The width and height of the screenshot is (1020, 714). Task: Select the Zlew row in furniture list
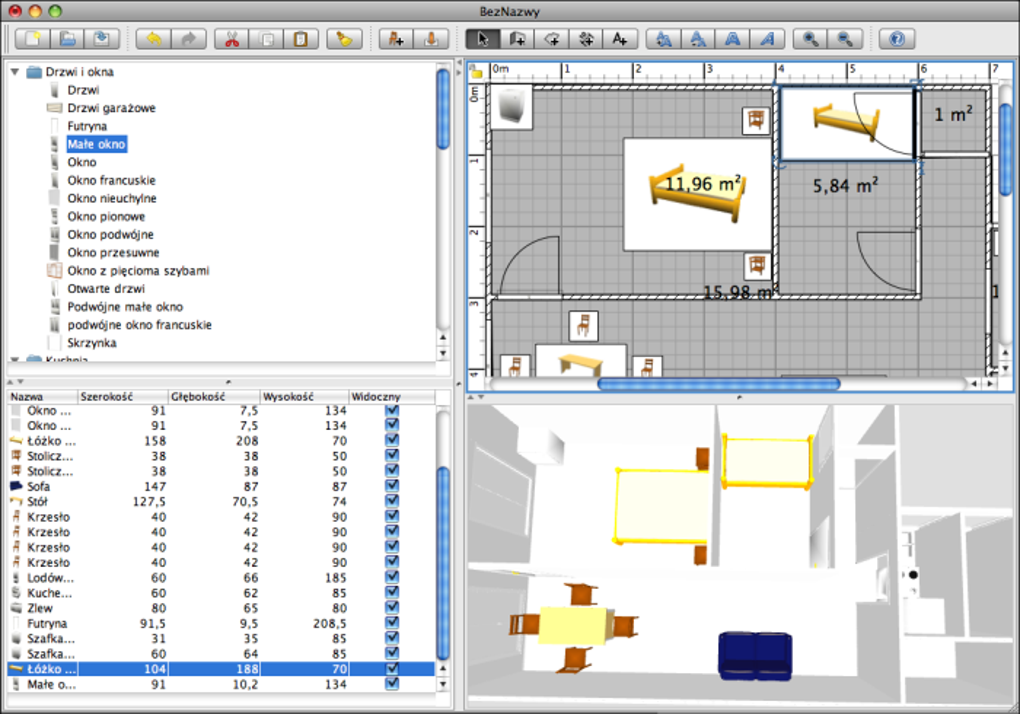(x=40, y=608)
